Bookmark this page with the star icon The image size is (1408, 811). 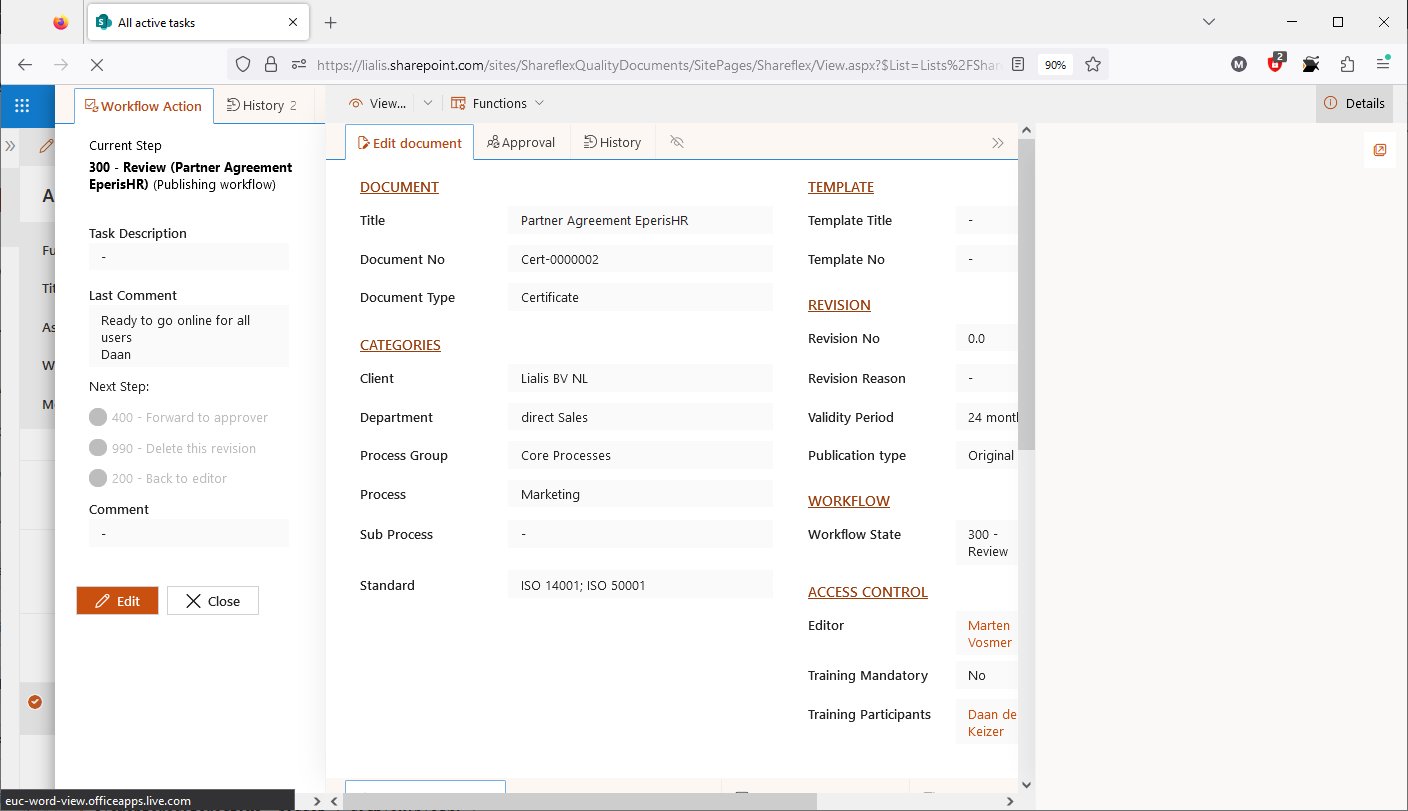[1093, 64]
